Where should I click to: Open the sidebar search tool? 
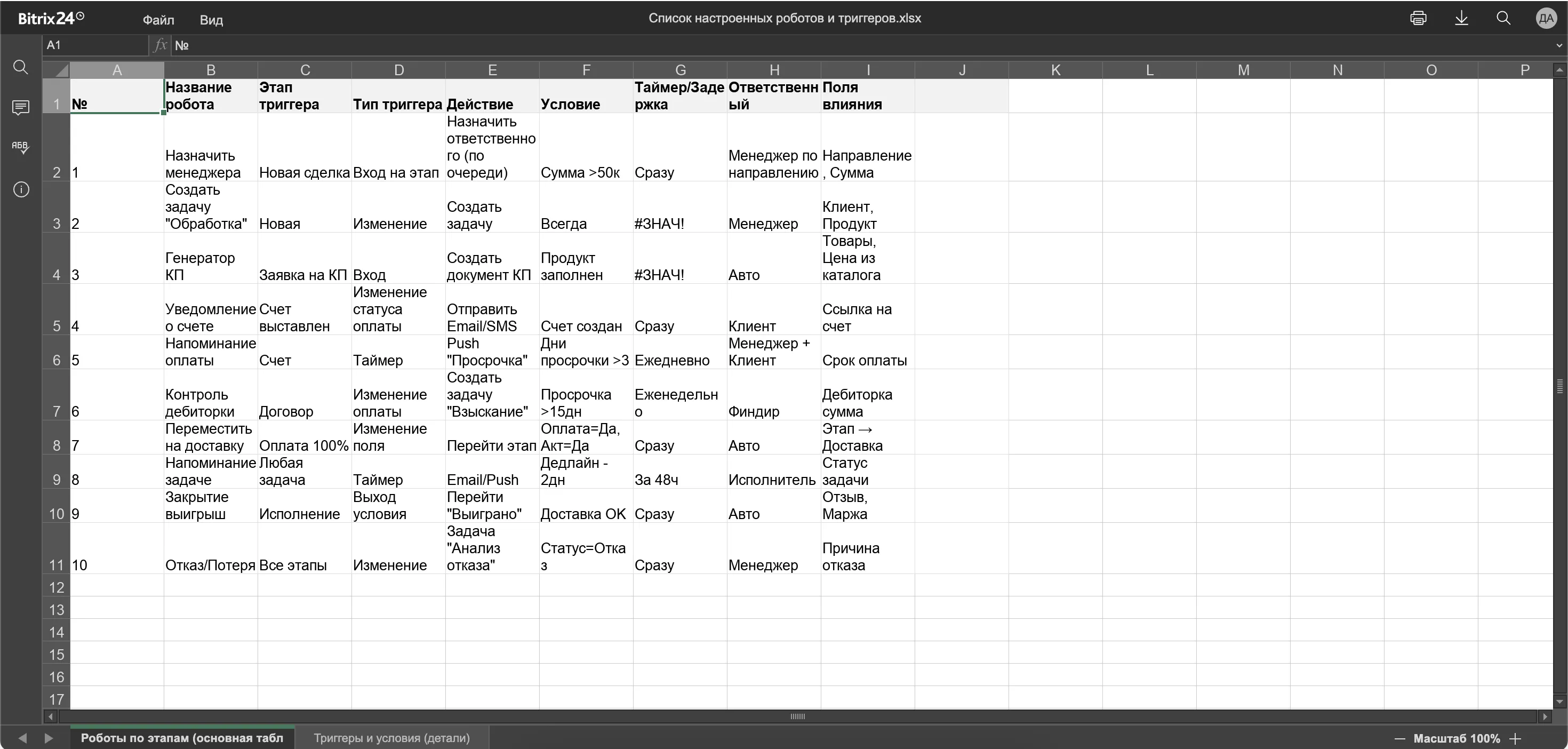point(21,67)
